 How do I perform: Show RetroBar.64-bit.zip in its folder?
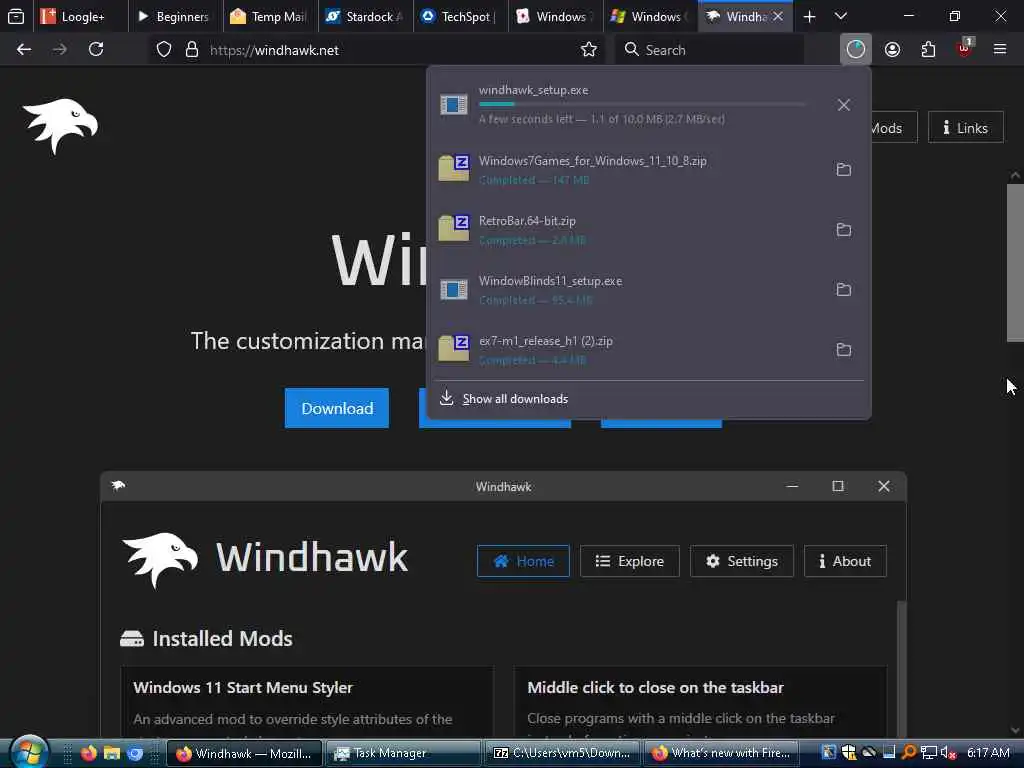tap(844, 229)
